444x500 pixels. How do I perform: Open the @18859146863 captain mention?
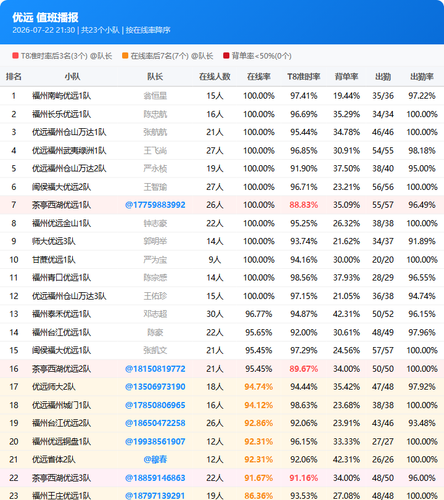click(155, 478)
